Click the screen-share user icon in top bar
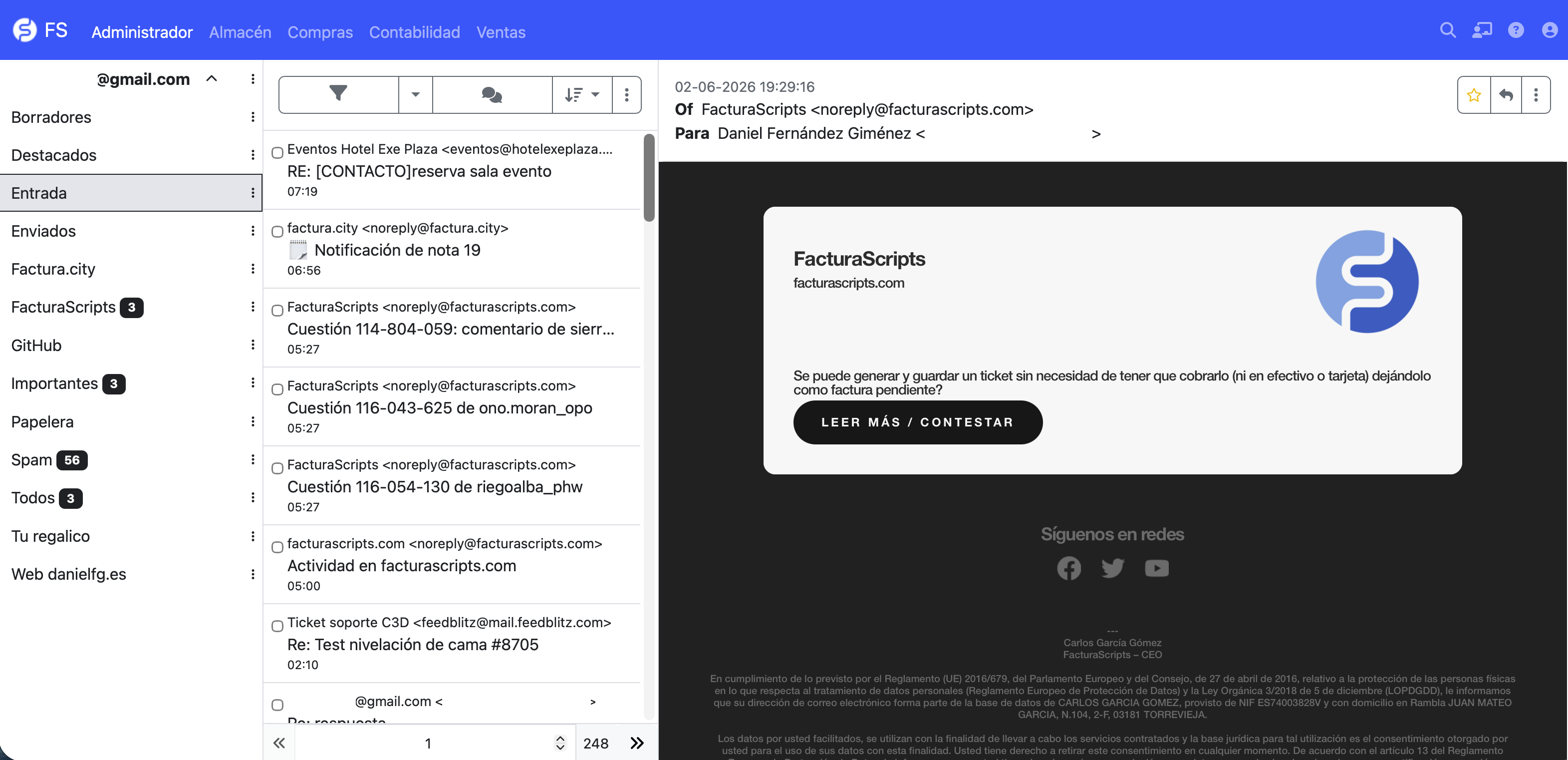The height and width of the screenshot is (760, 1568). [1482, 30]
